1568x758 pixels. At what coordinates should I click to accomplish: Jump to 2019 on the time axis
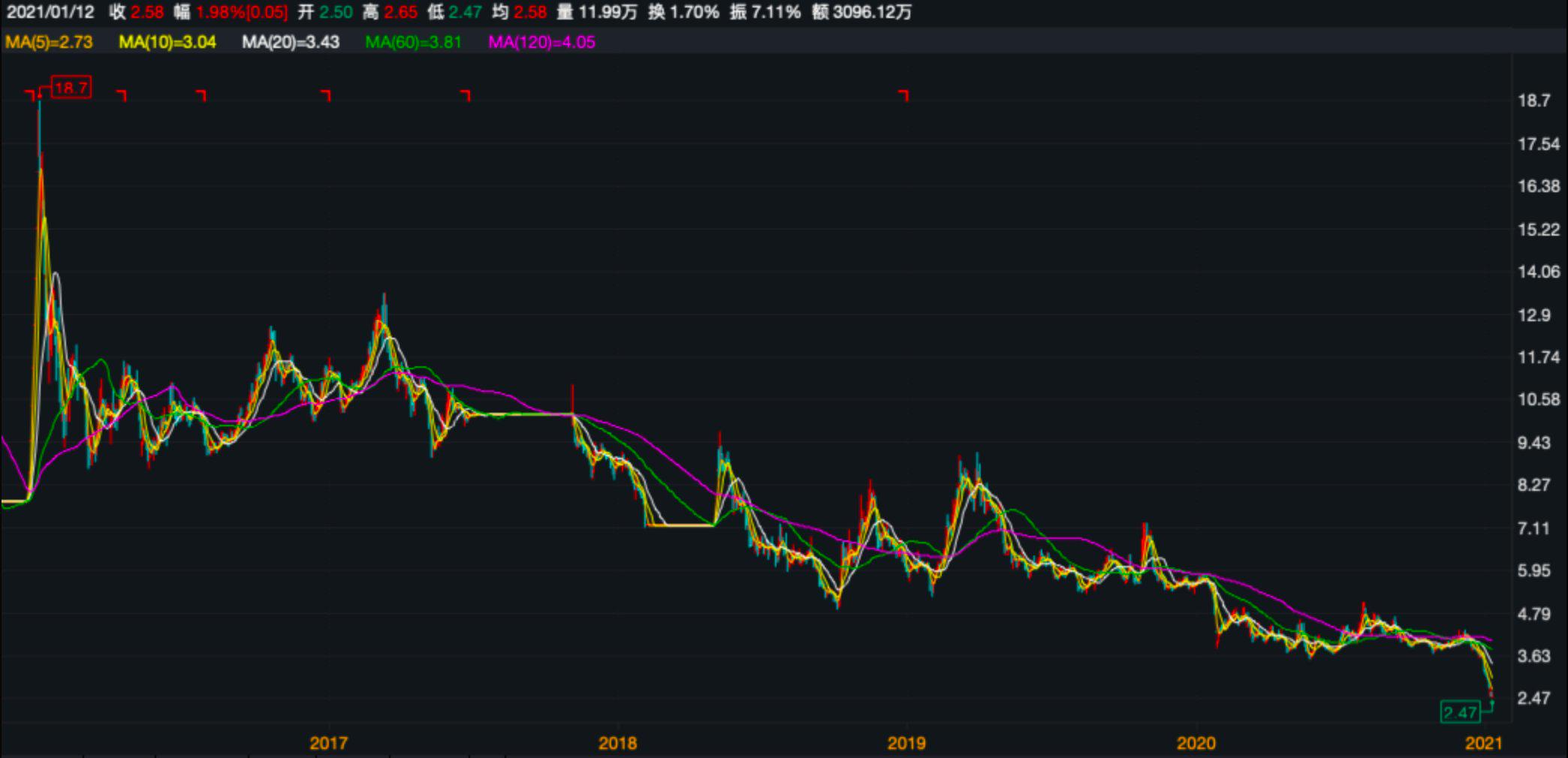pyautogui.click(x=906, y=743)
